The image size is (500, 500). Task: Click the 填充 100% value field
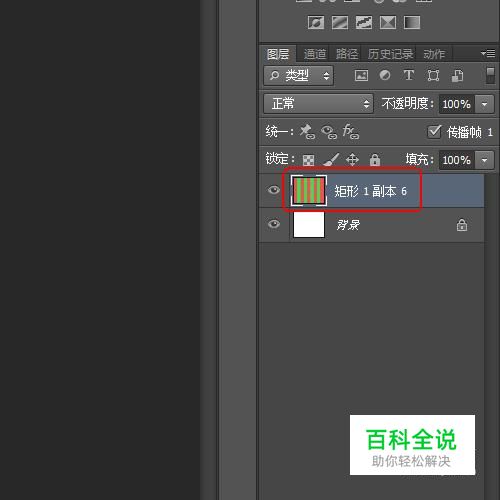457,160
